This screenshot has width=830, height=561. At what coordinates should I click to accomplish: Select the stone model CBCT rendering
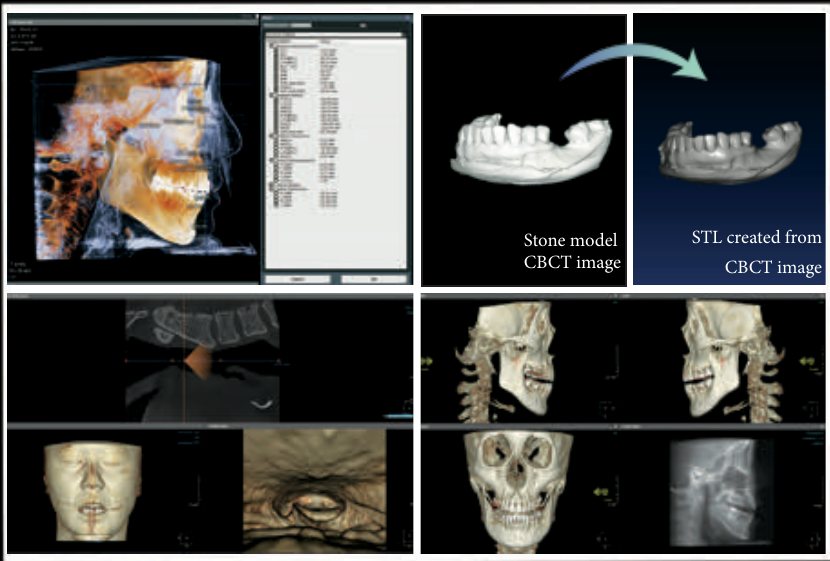pyautogui.click(x=531, y=149)
